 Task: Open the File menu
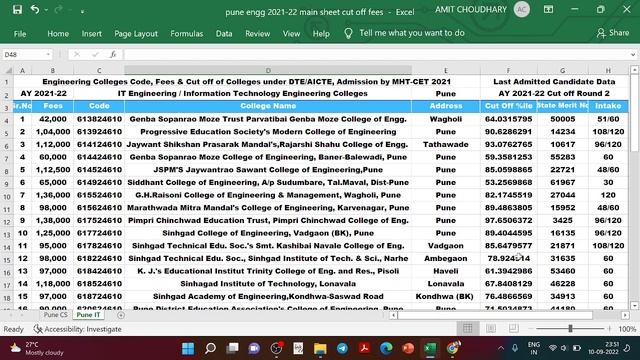20,34
